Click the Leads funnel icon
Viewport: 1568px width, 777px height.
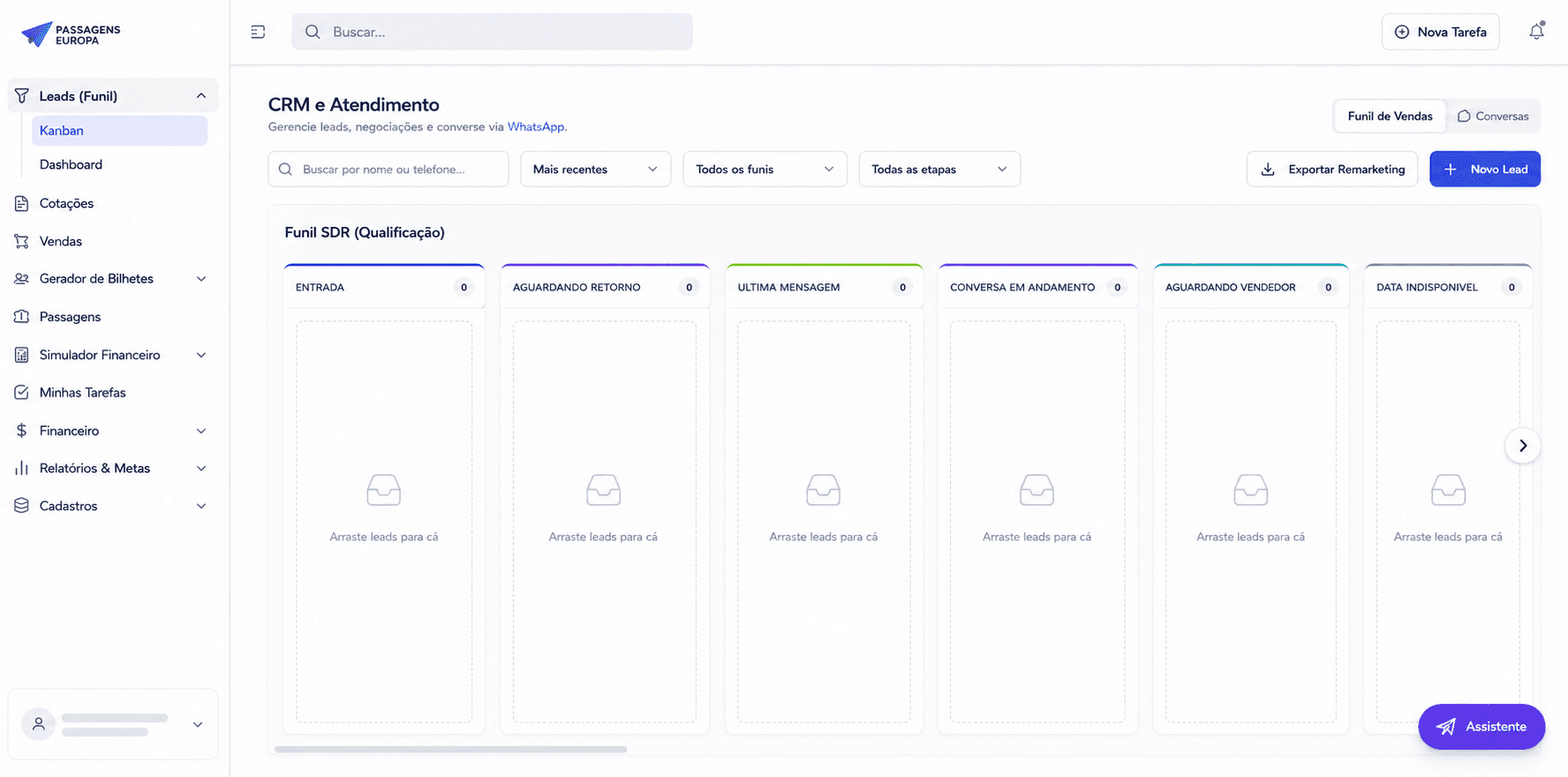click(22, 96)
